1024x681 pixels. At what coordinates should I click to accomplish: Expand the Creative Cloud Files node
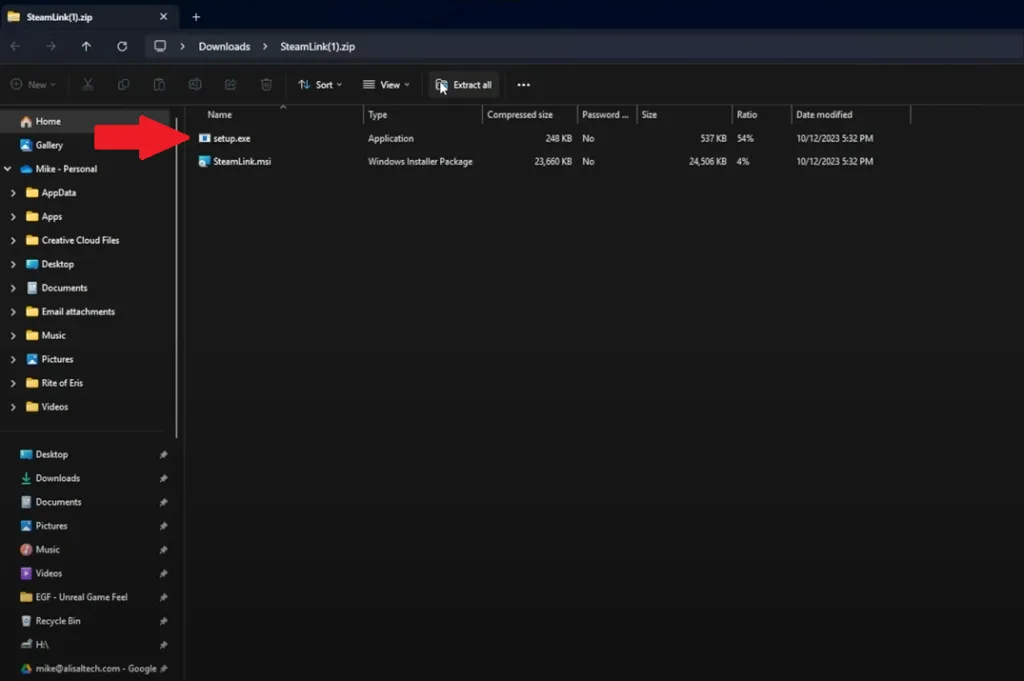click(13, 240)
